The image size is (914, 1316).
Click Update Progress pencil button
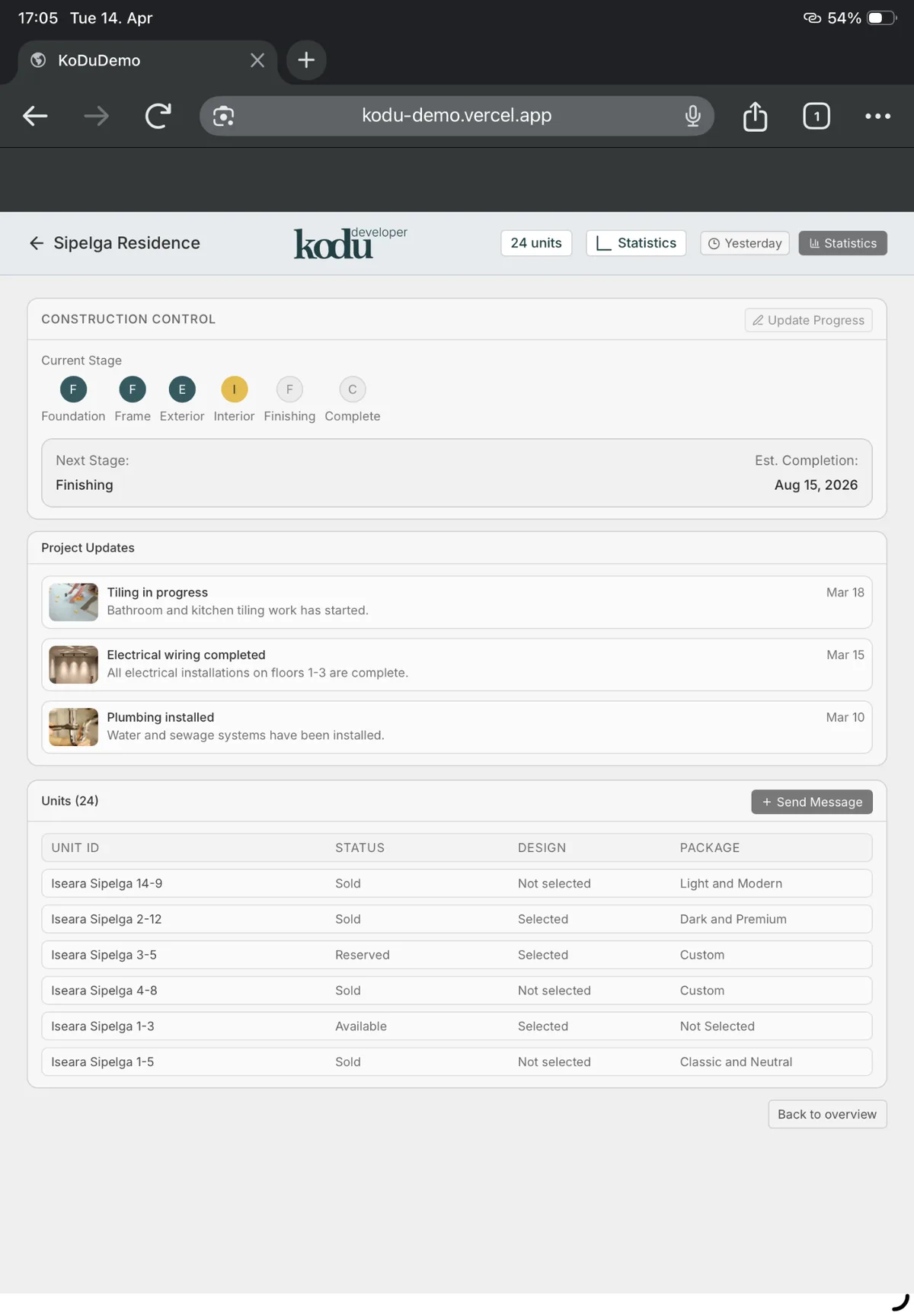pos(808,320)
